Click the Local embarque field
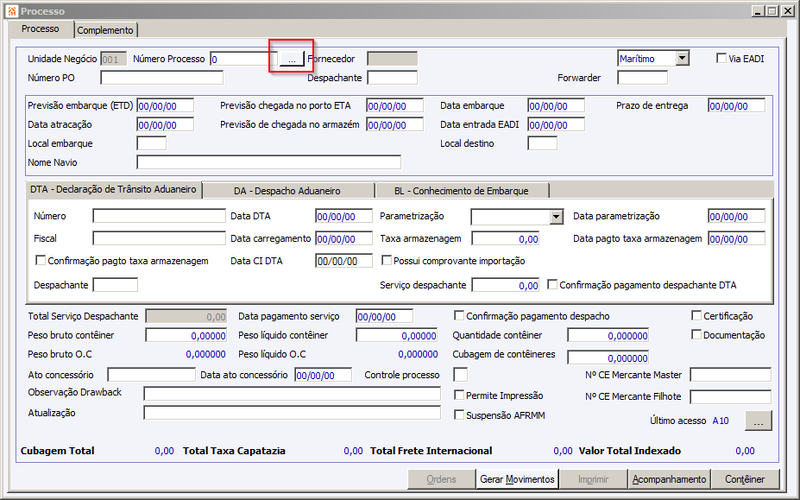 coord(152,143)
